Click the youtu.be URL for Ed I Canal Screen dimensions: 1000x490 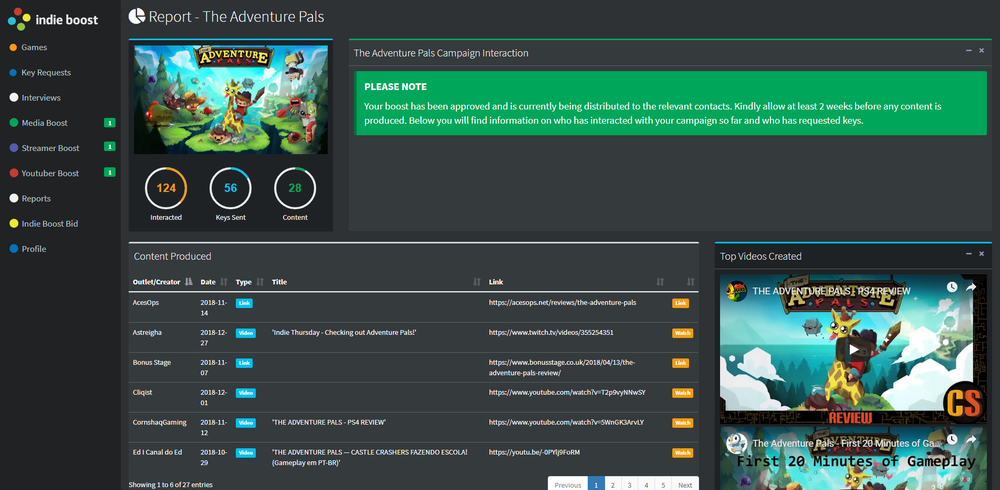coord(534,452)
